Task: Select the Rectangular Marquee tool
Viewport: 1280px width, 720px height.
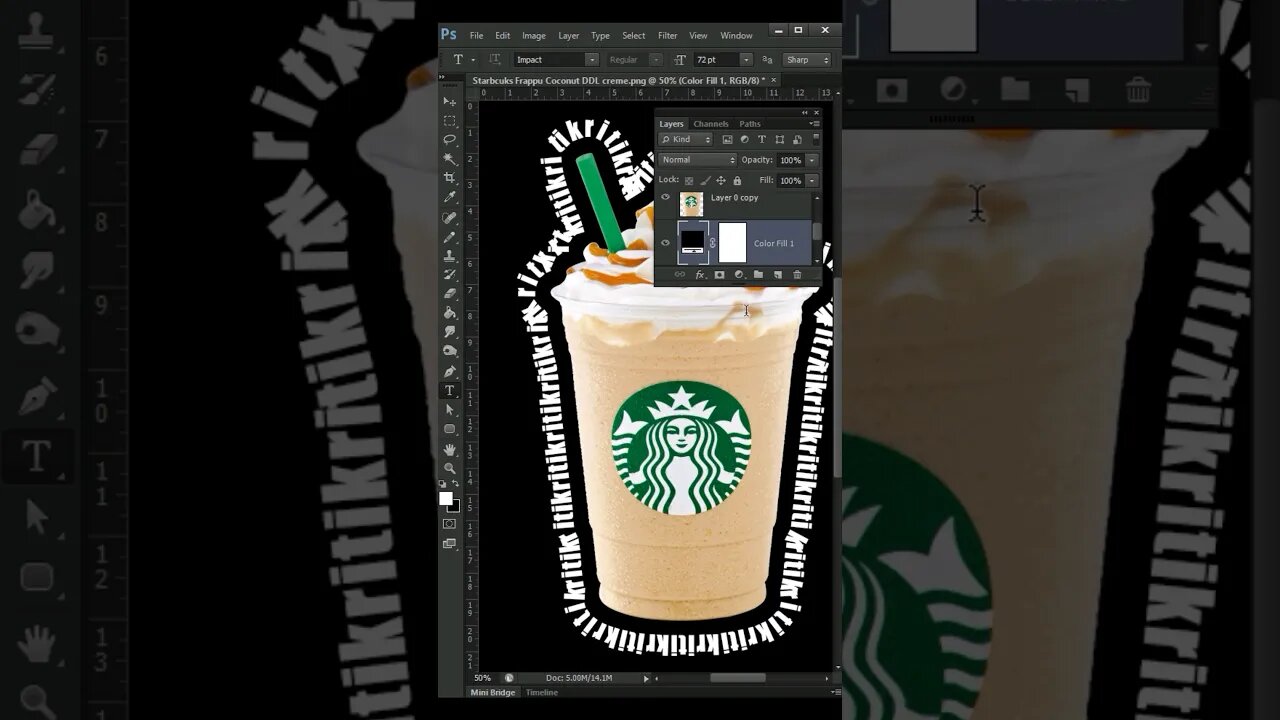Action: coord(450,121)
